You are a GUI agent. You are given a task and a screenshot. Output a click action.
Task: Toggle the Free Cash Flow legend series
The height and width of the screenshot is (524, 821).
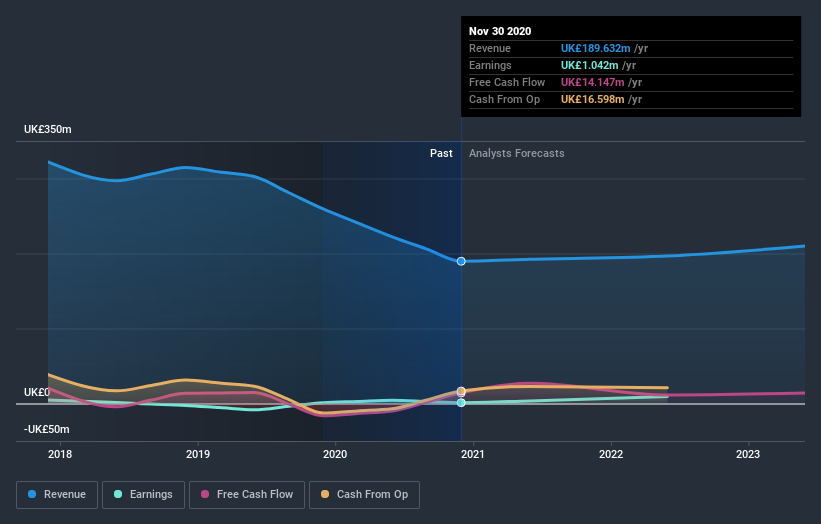tap(247, 495)
